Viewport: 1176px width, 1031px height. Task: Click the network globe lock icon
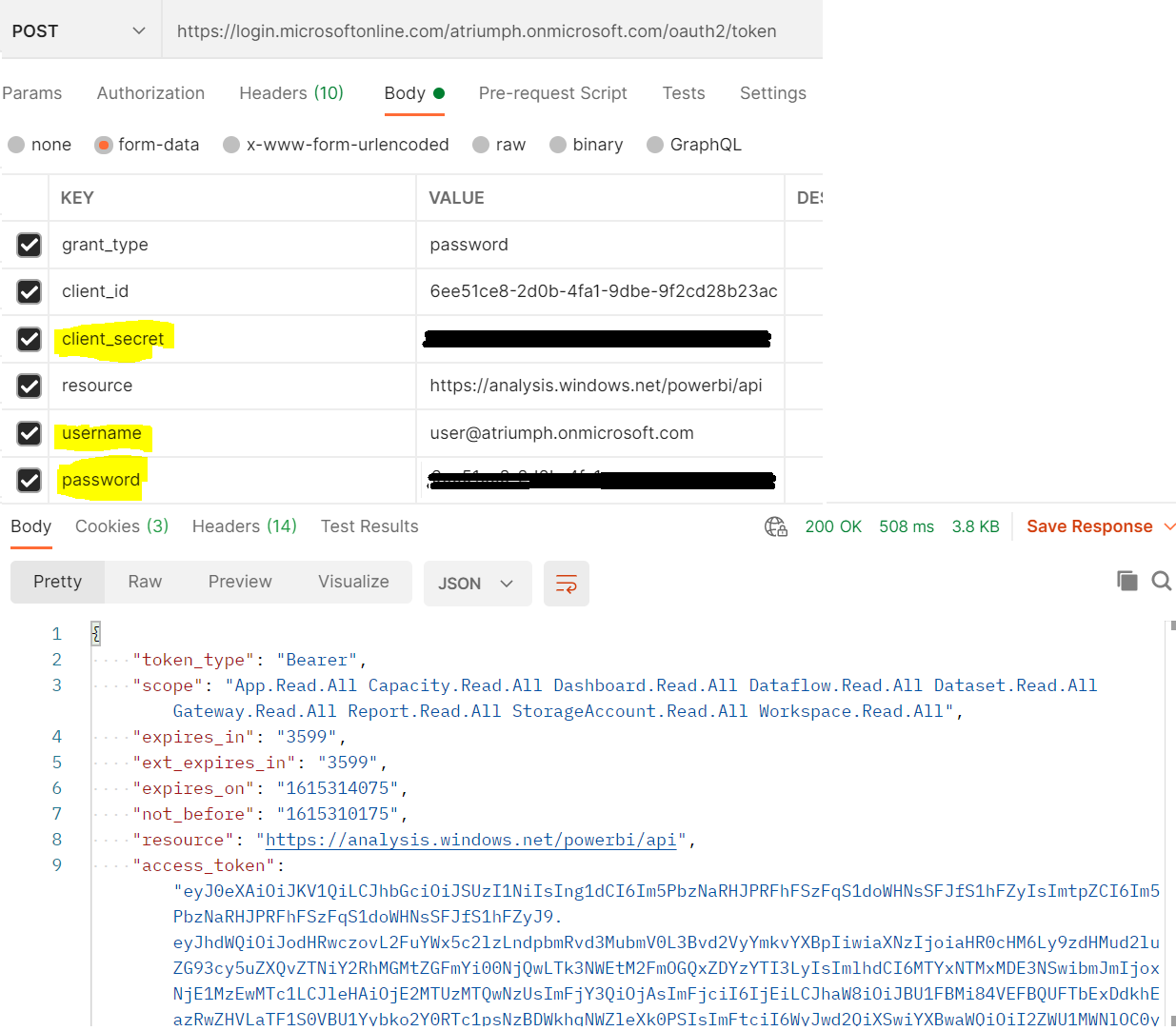click(x=776, y=526)
